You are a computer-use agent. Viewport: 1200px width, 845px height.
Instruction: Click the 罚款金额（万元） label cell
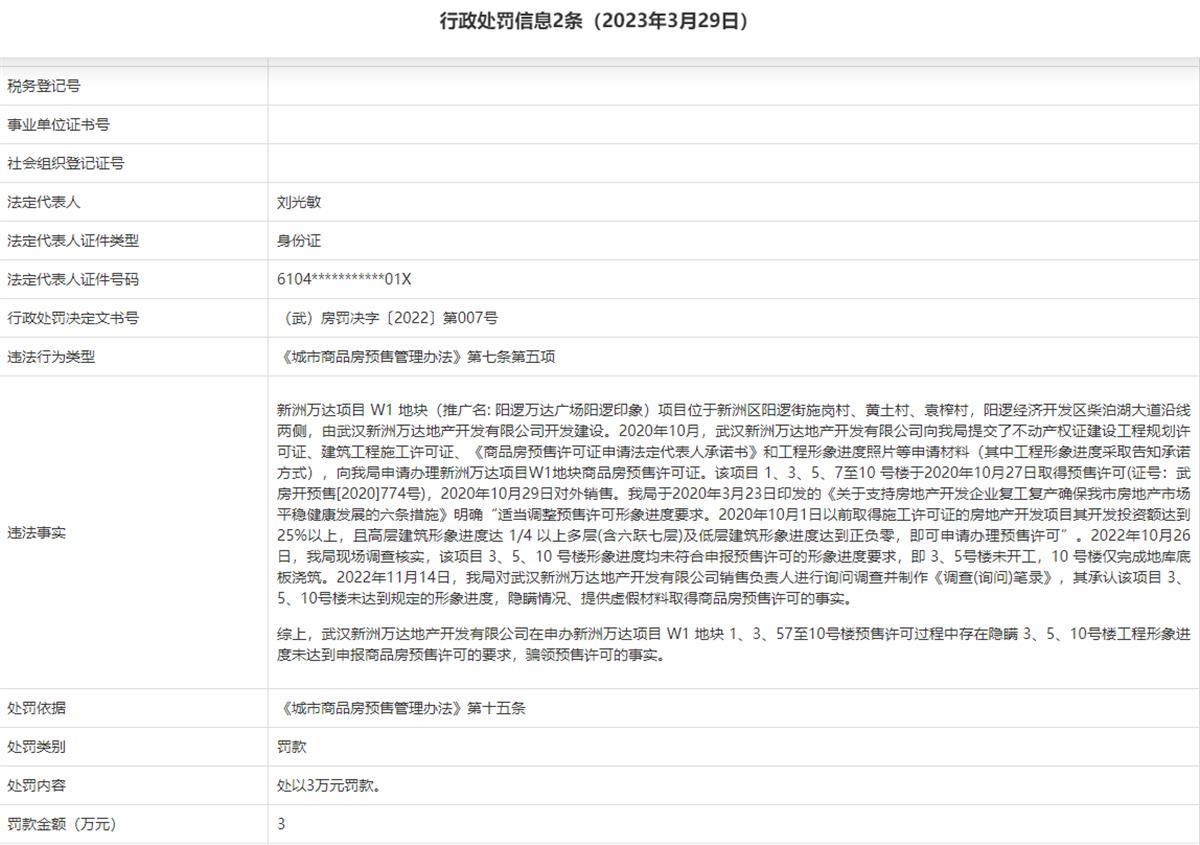(62, 824)
